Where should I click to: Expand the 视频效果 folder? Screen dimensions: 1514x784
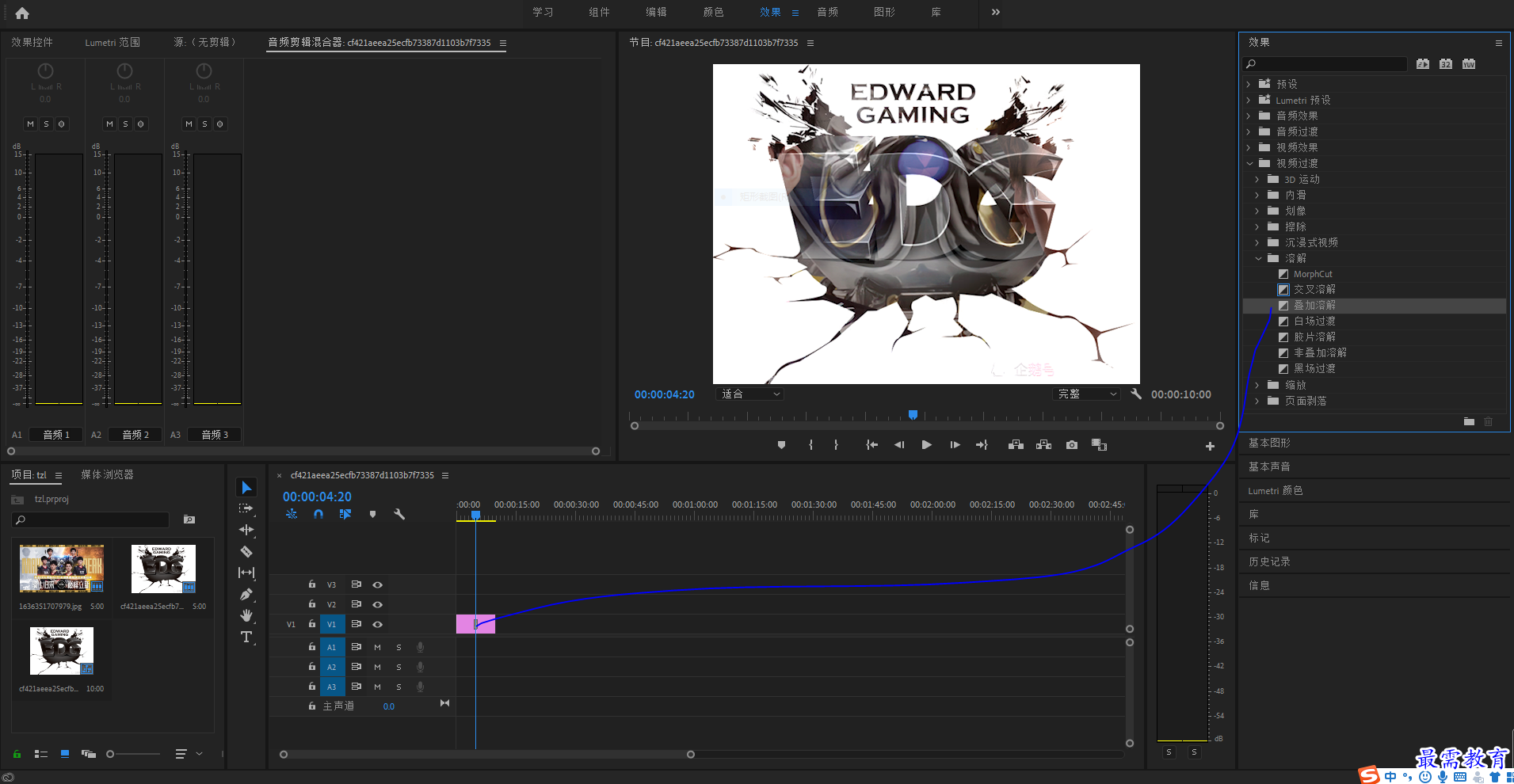tap(1249, 147)
